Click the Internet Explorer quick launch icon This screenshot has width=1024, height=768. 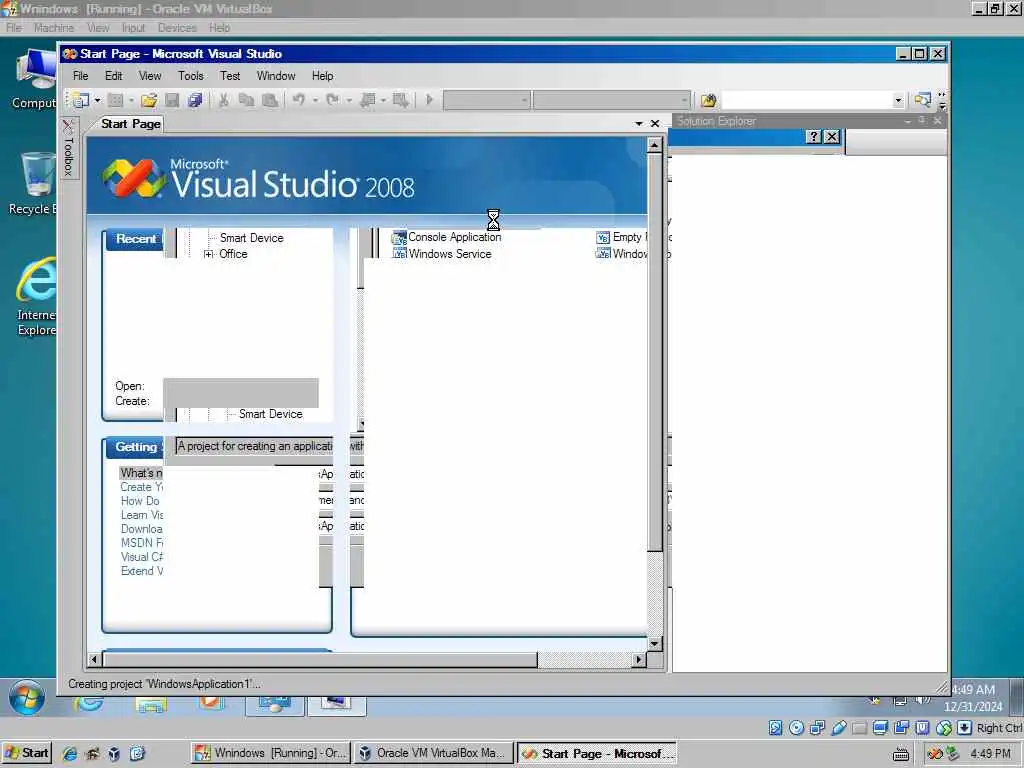click(x=69, y=753)
